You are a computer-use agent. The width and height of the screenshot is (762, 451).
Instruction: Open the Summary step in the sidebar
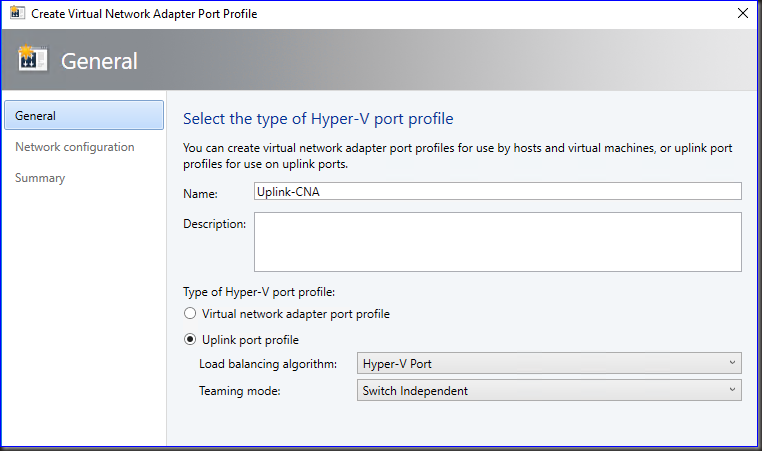click(40, 178)
